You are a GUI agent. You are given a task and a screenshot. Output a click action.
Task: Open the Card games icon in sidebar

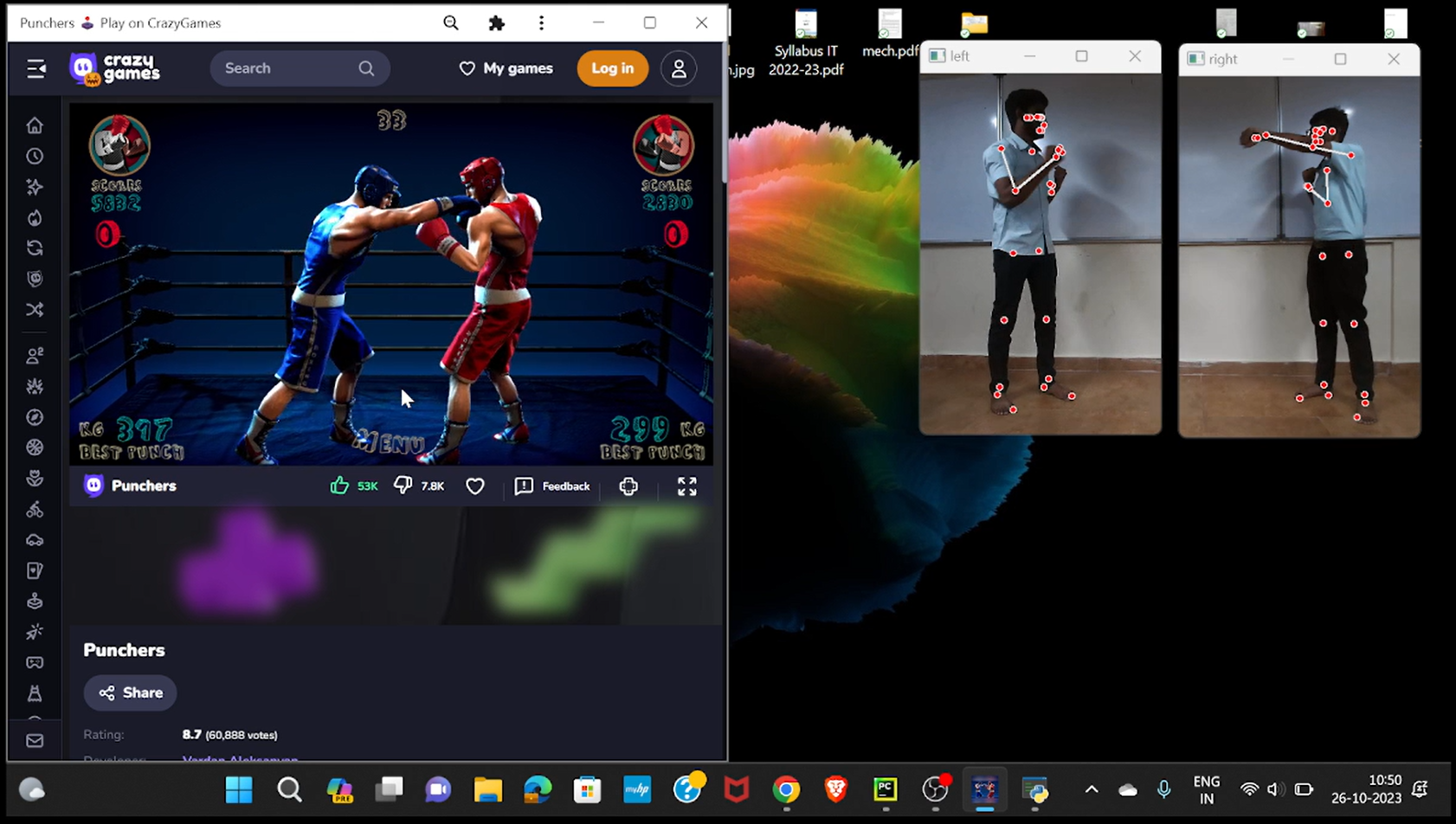(x=35, y=570)
